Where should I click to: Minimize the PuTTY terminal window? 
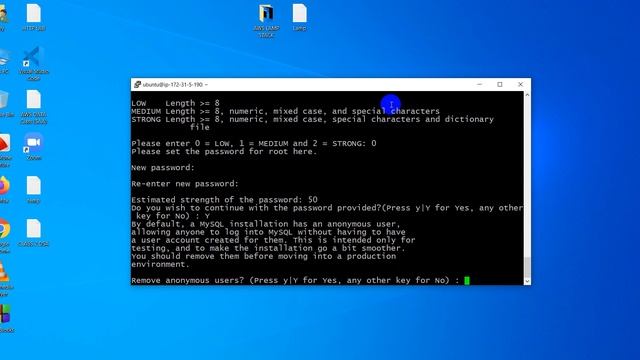480,84
